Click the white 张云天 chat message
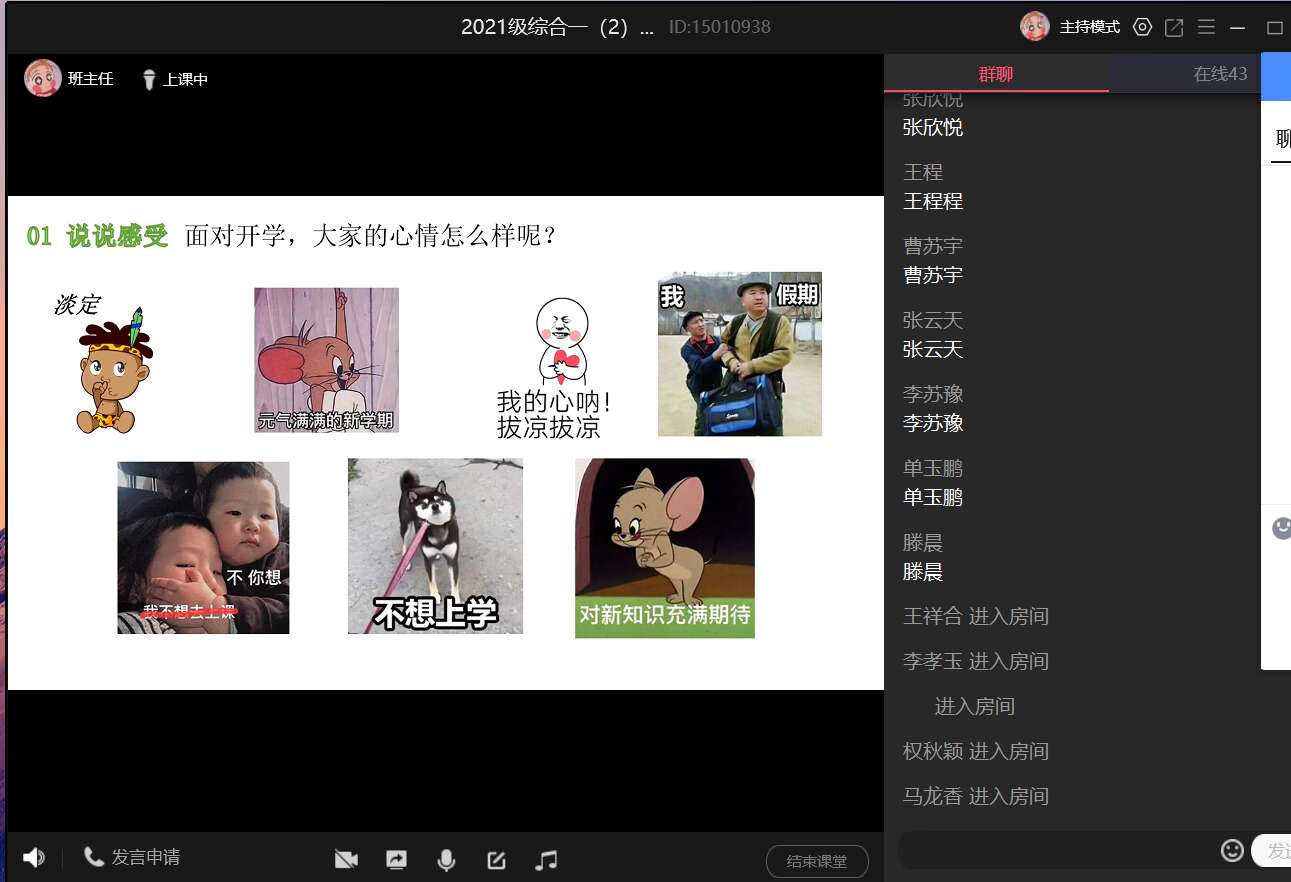 tap(933, 349)
